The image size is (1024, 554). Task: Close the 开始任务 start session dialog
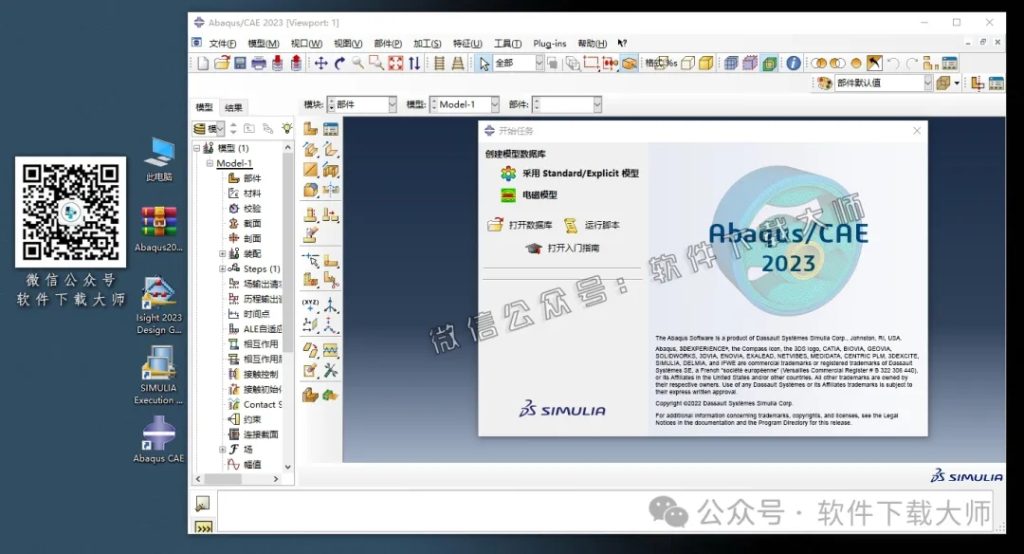(917, 131)
